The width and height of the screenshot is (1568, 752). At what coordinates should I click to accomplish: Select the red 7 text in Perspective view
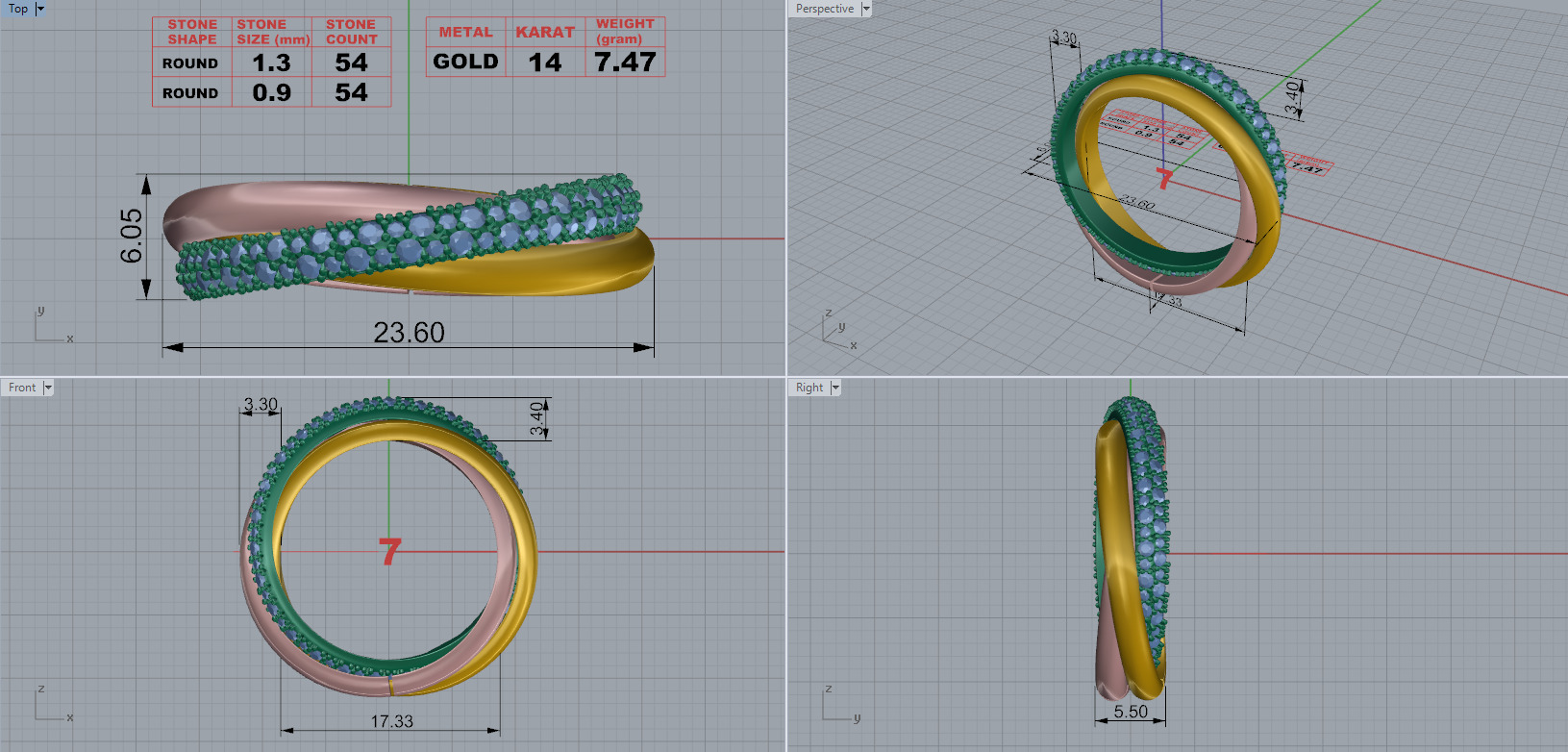click(1165, 179)
